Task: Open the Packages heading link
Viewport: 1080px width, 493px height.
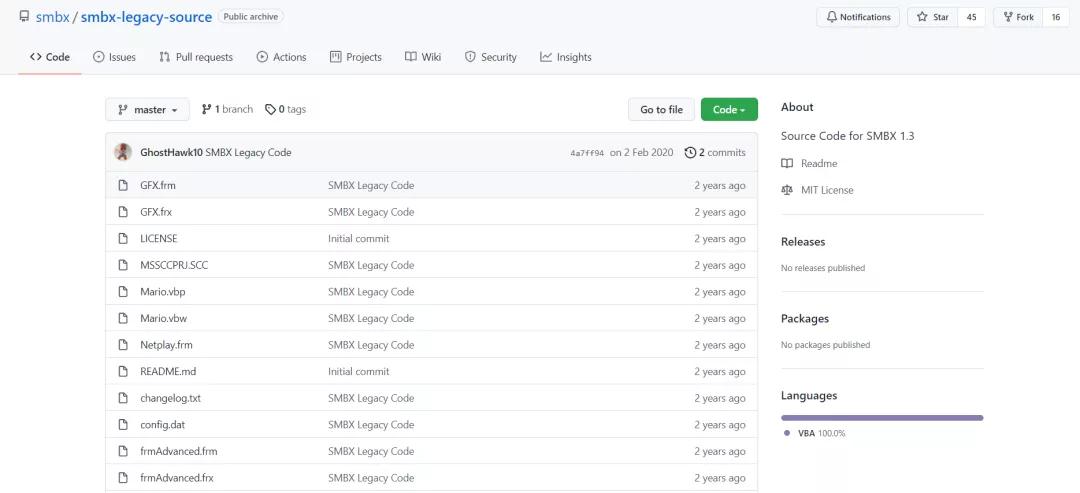Action: [x=805, y=319]
